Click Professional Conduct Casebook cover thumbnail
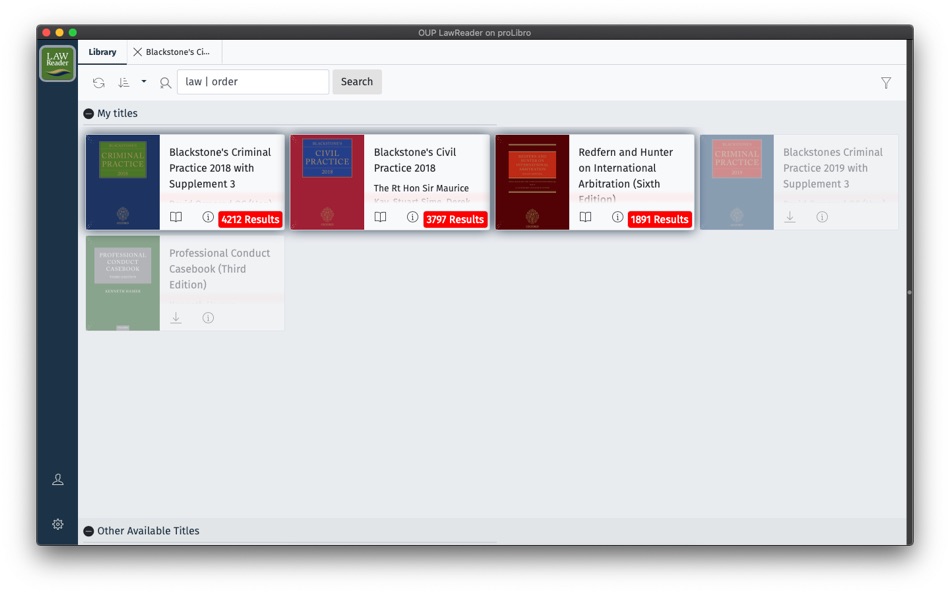This screenshot has width=950, height=594. [x=123, y=283]
